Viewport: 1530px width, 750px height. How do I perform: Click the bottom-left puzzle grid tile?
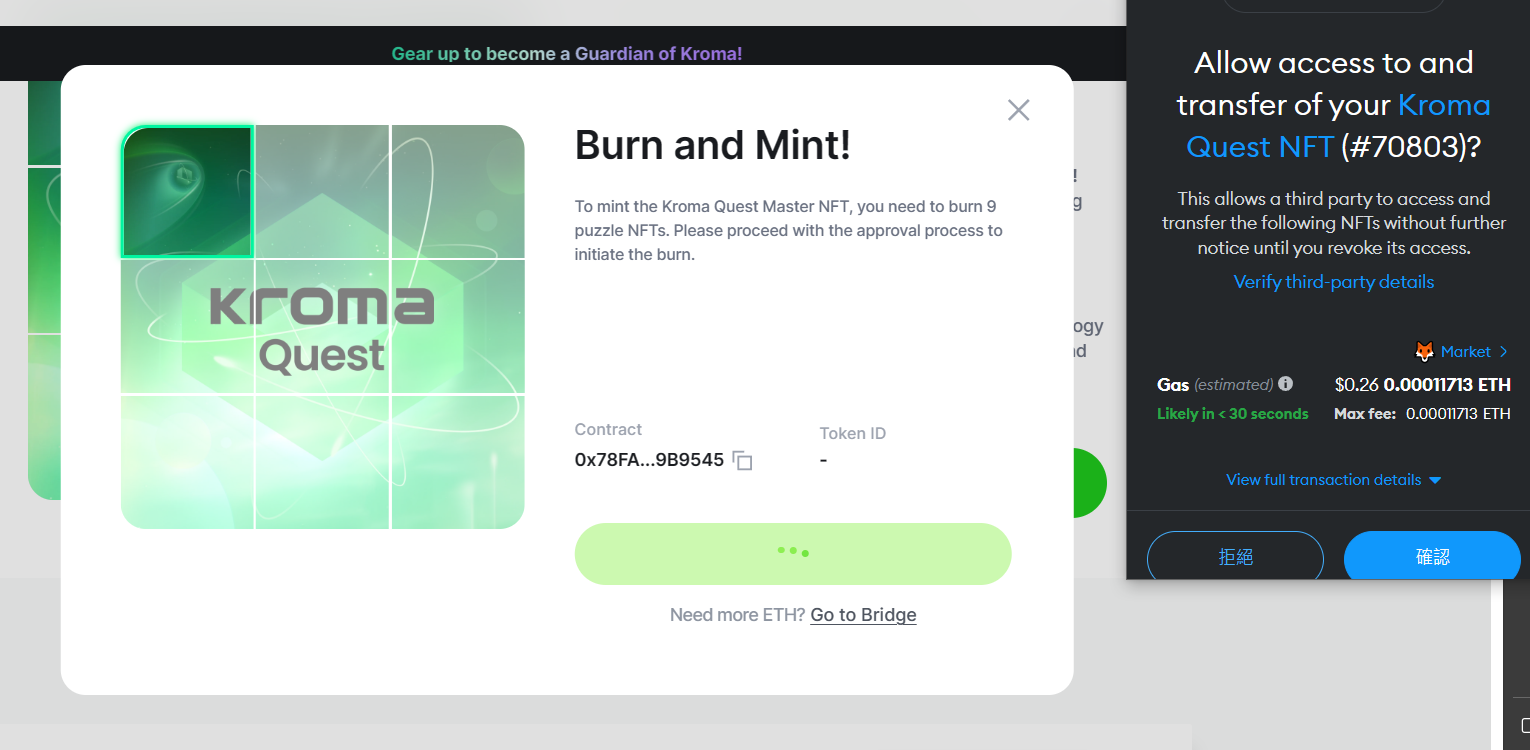187,461
